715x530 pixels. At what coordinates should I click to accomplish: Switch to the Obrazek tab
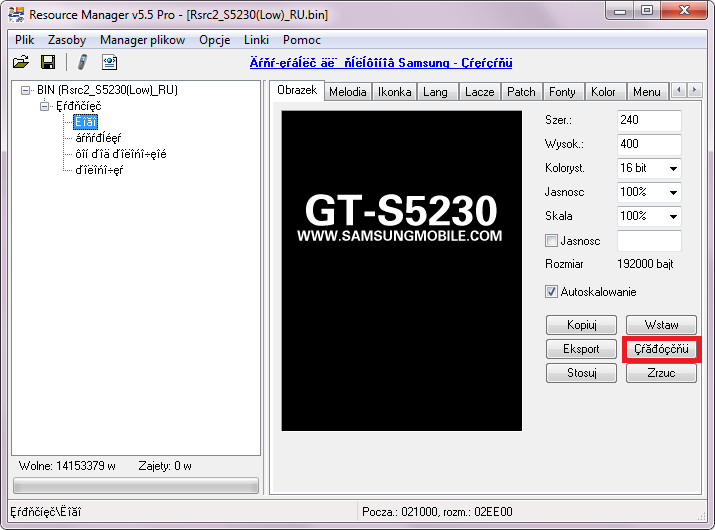[x=297, y=90]
